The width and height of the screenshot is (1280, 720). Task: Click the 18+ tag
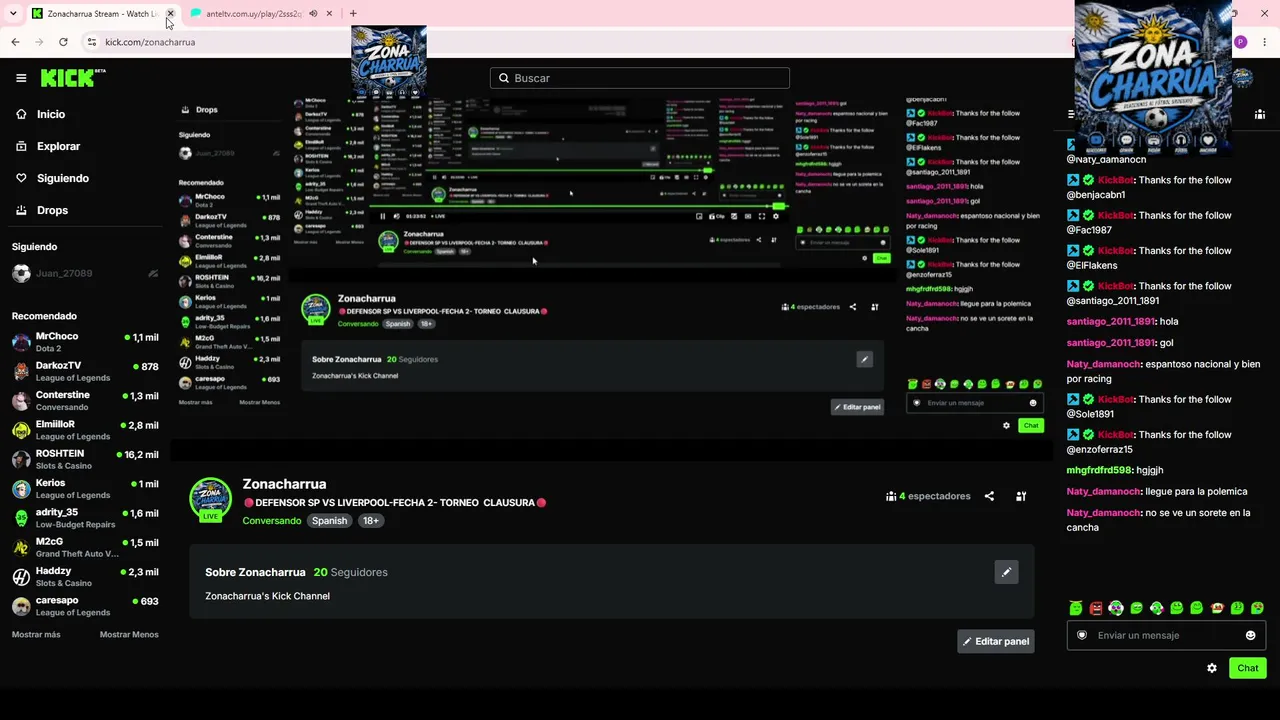click(370, 521)
